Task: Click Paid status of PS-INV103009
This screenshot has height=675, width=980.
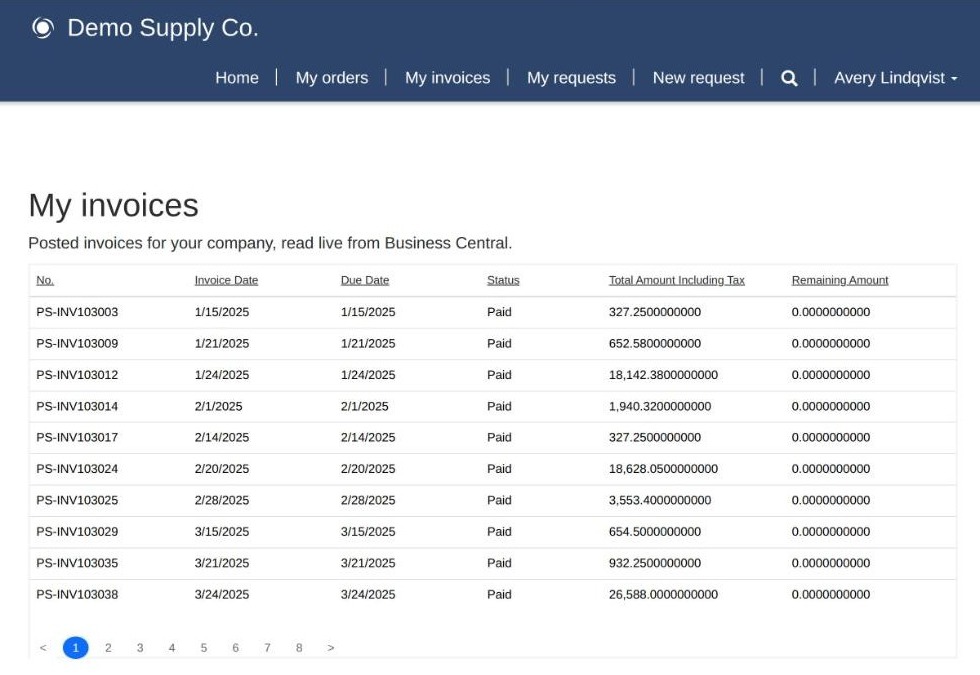Action: point(499,343)
